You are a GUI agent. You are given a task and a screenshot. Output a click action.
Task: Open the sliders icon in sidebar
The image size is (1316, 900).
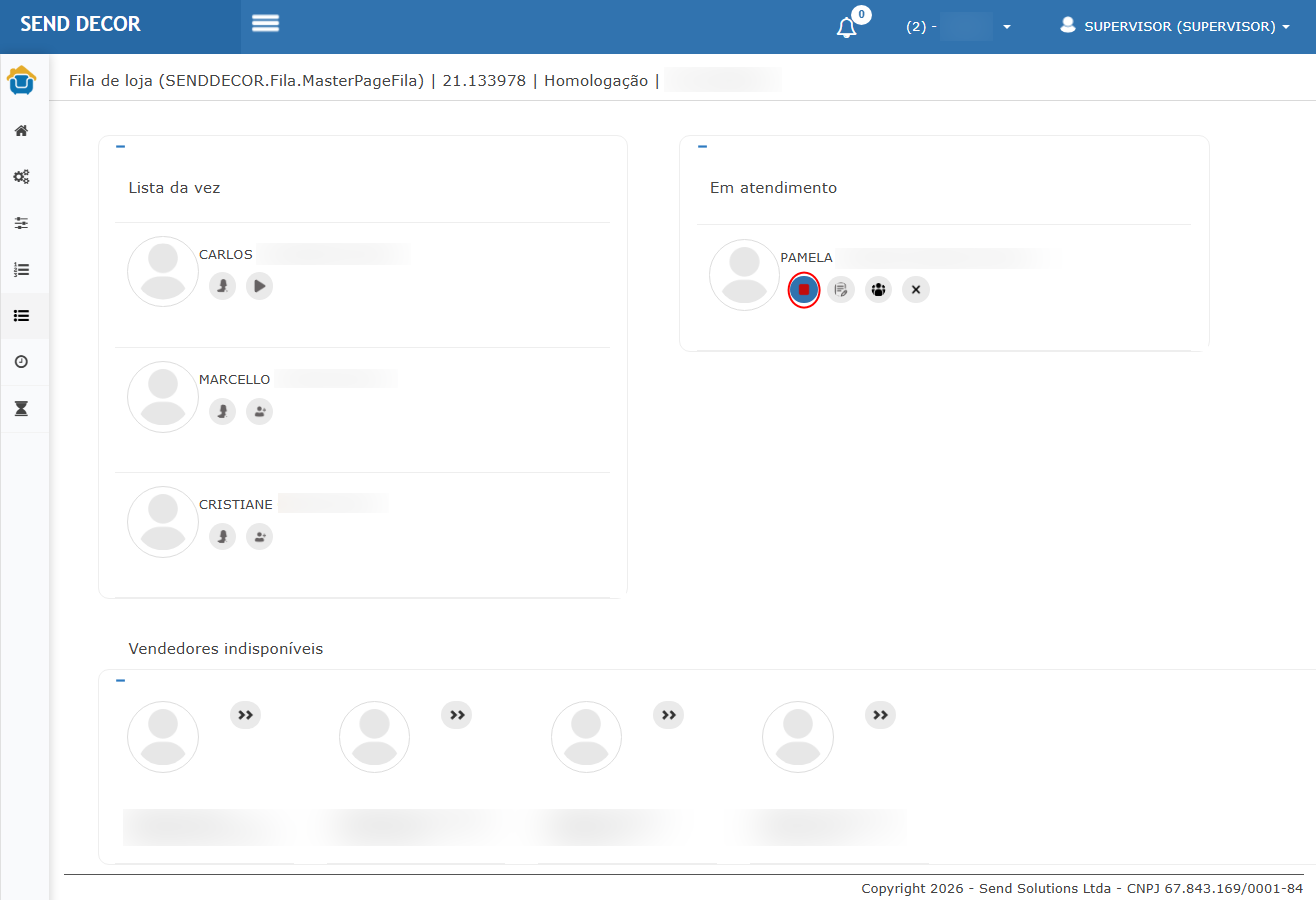coord(21,223)
